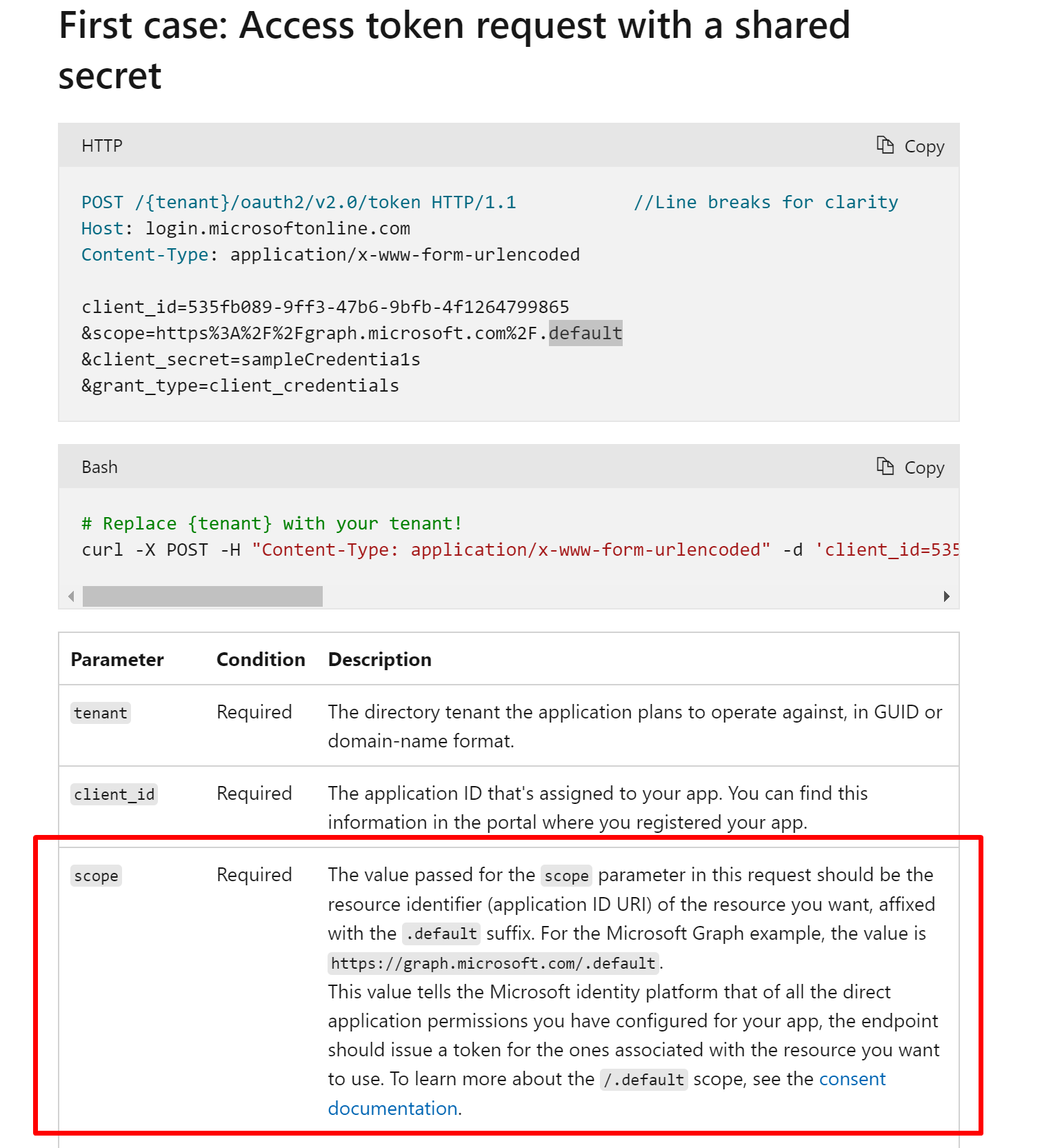Screen dimensions: 1042x1148
Task: Click the left scroll arrow under the curl command
Action: tap(71, 596)
